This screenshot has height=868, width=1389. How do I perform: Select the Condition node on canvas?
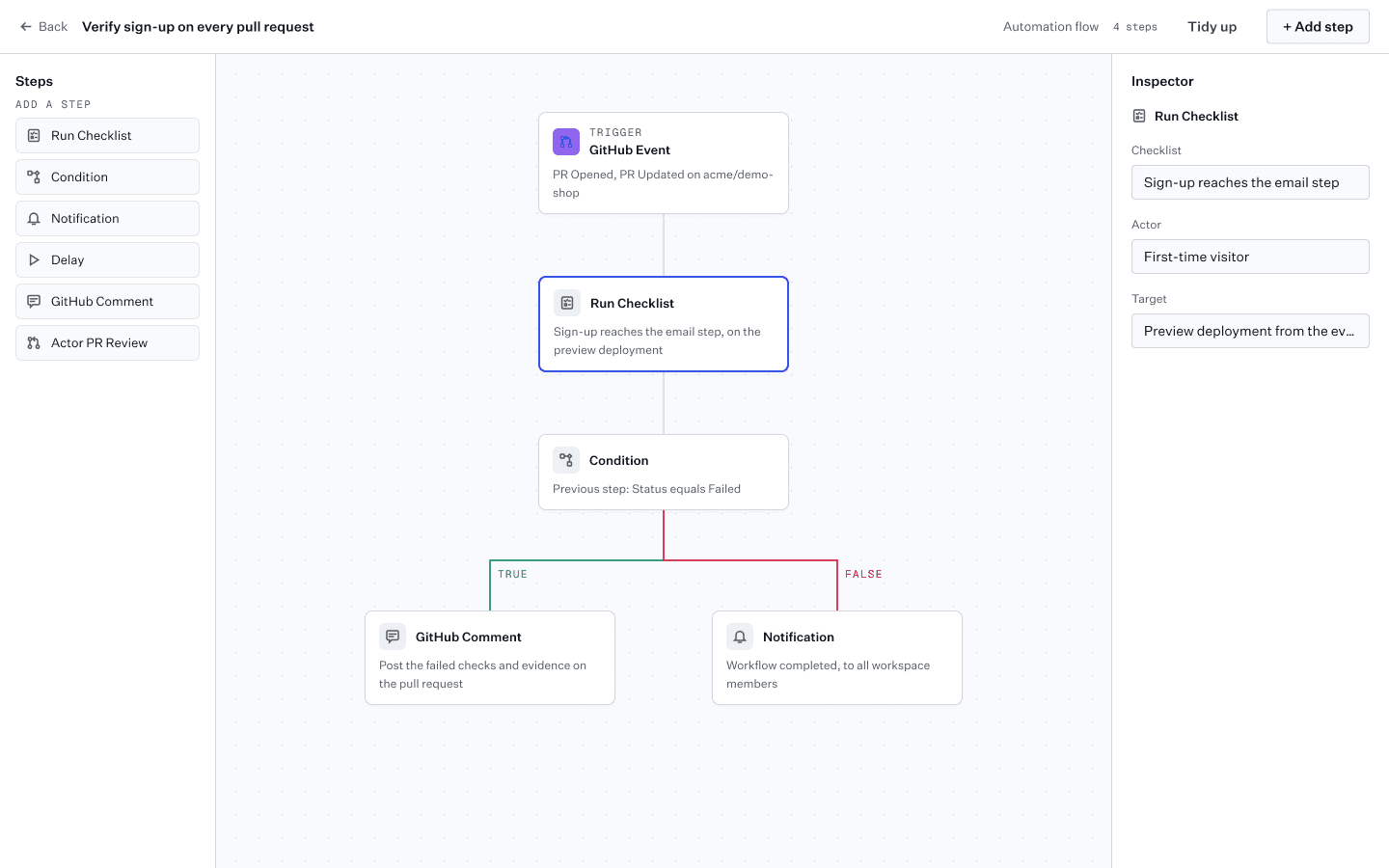[664, 472]
